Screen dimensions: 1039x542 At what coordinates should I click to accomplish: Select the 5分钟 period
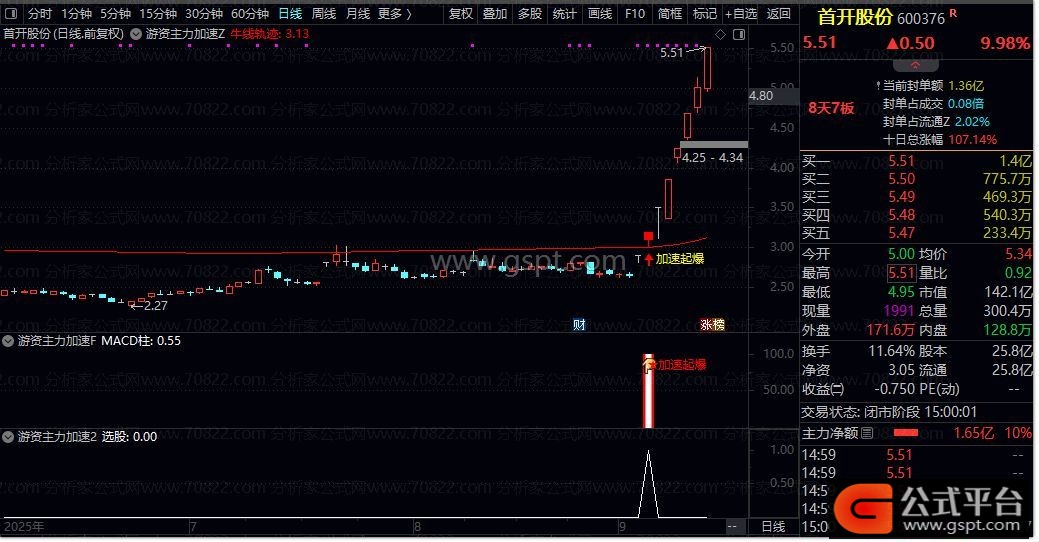click(115, 13)
